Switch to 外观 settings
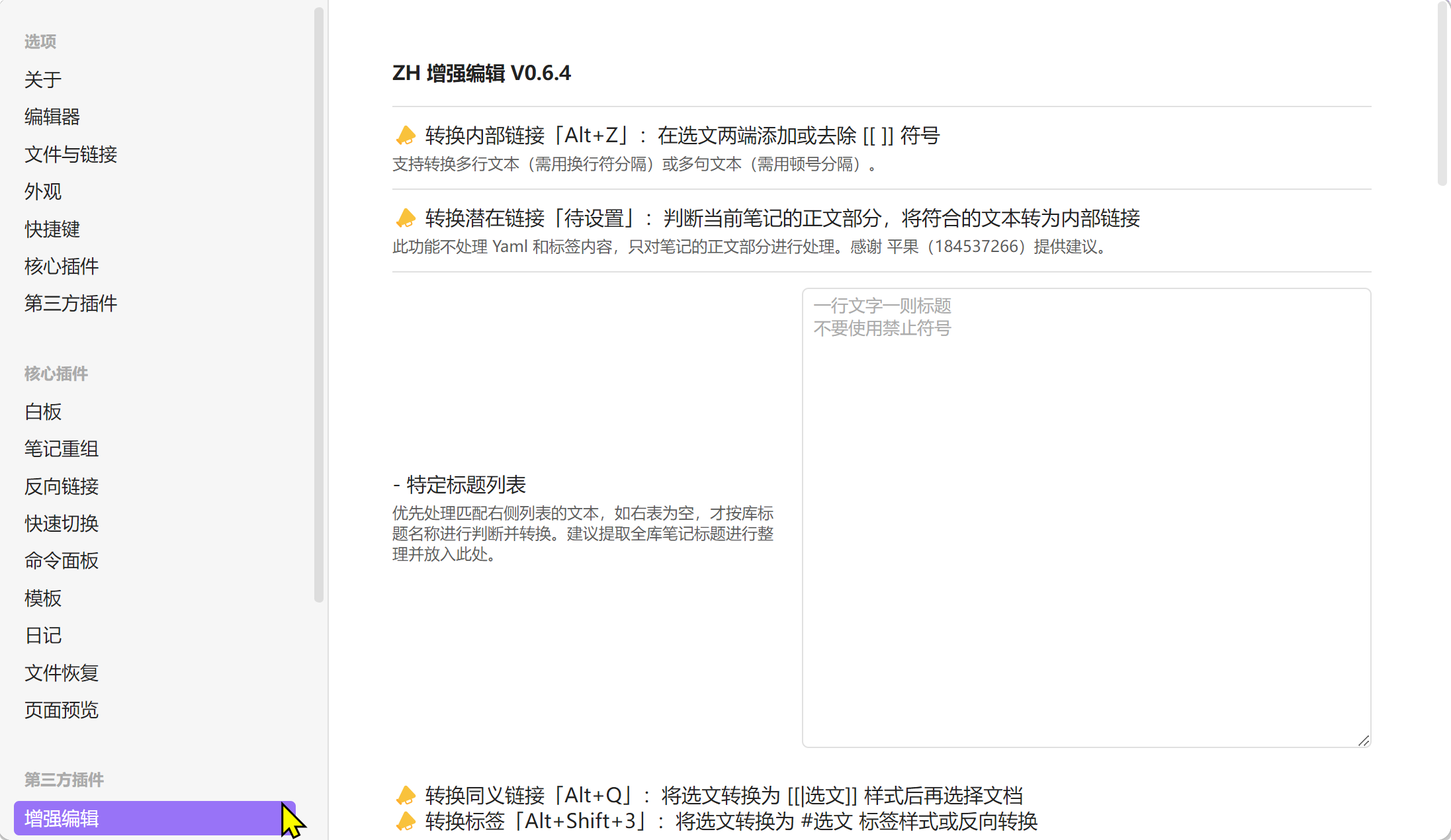Screen dimensions: 1451x840 click(x=43, y=191)
